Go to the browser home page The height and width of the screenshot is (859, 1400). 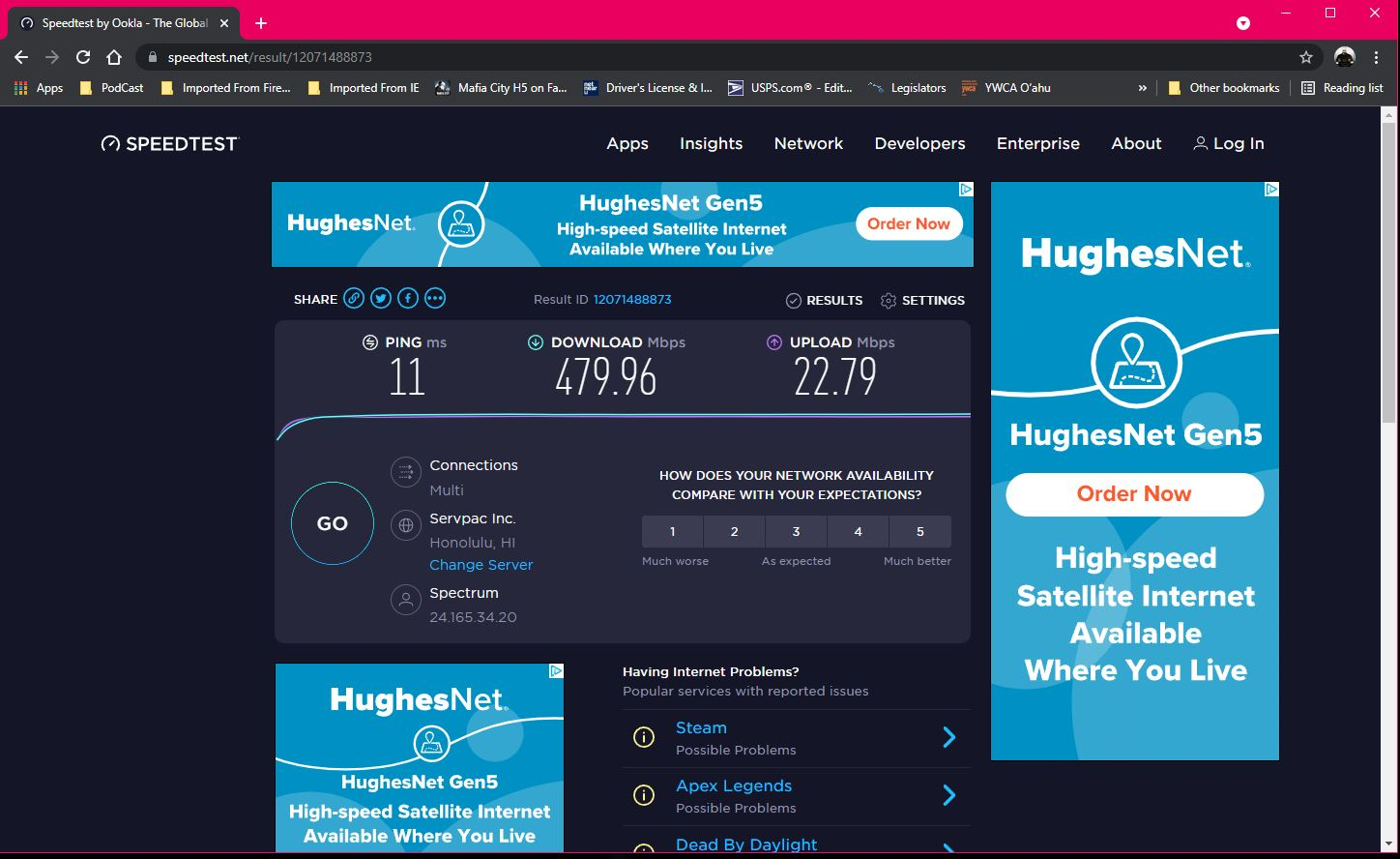[113, 57]
